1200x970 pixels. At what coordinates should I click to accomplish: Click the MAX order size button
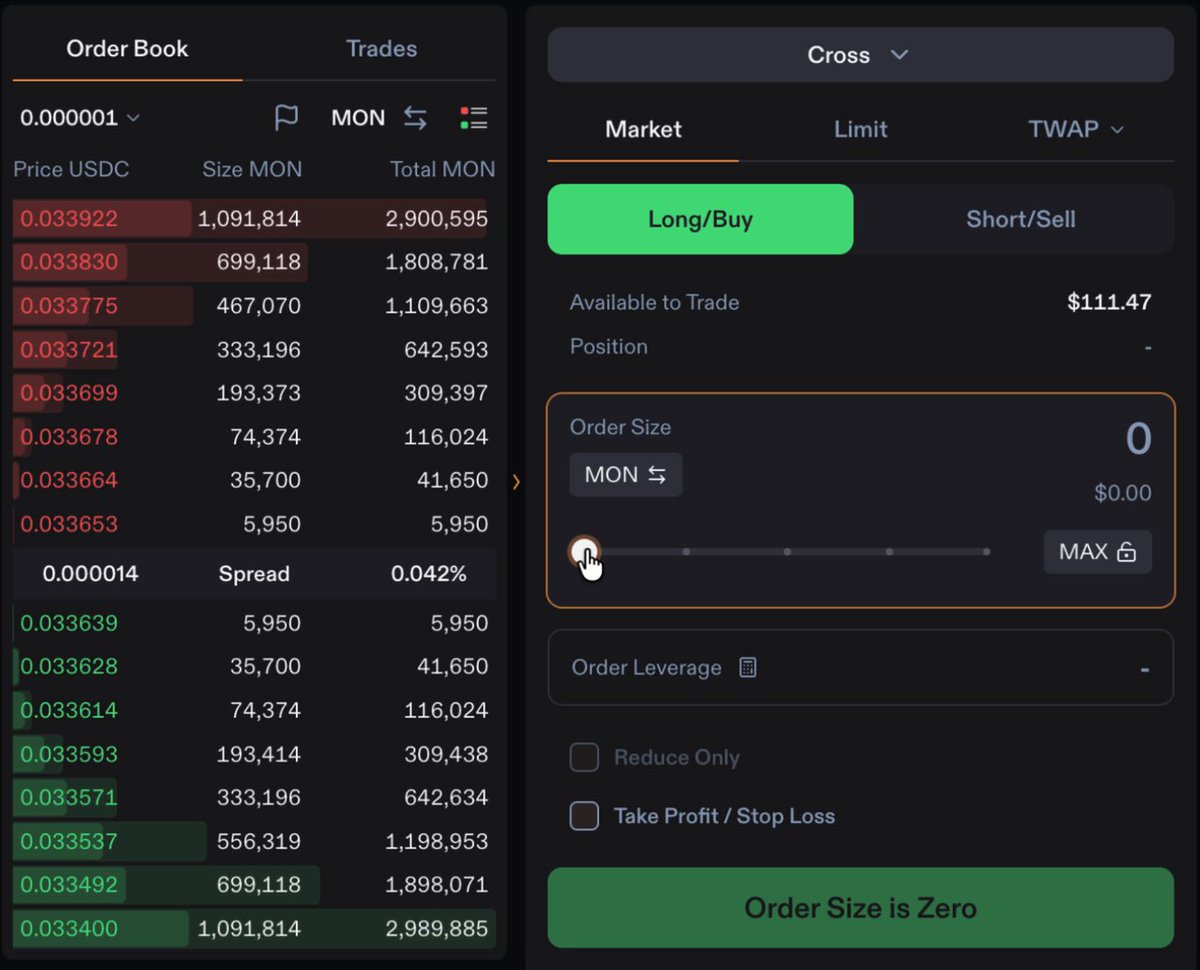[1098, 552]
